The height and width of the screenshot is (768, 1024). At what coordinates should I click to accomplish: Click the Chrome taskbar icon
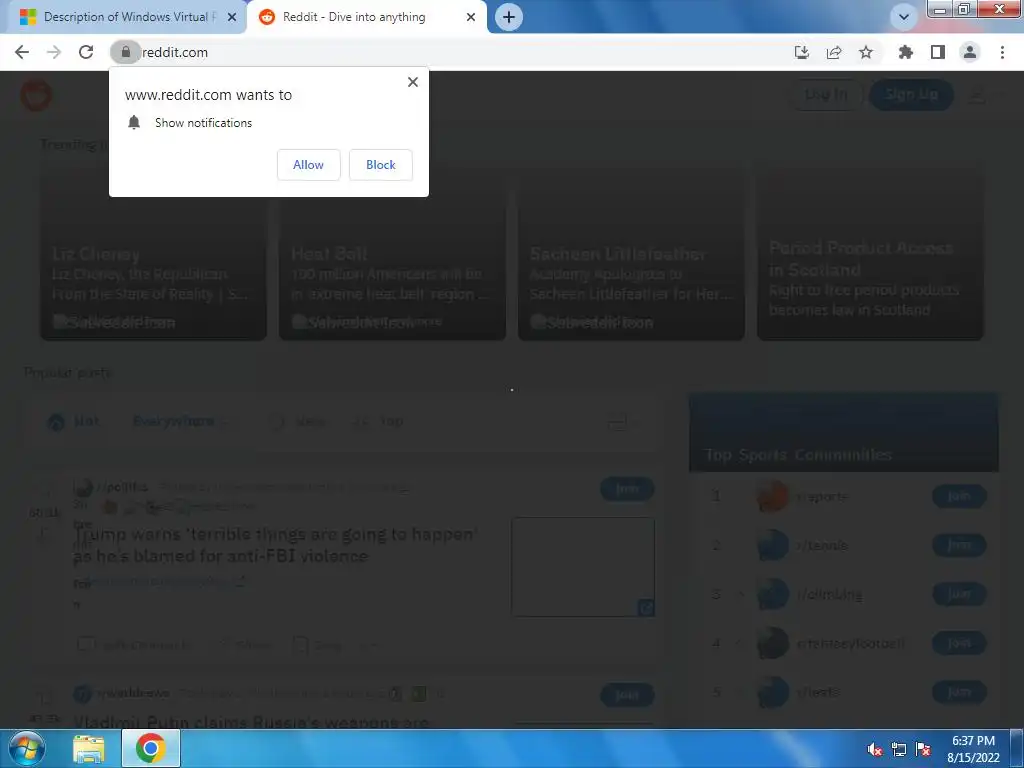pyautogui.click(x=151, y=749)
